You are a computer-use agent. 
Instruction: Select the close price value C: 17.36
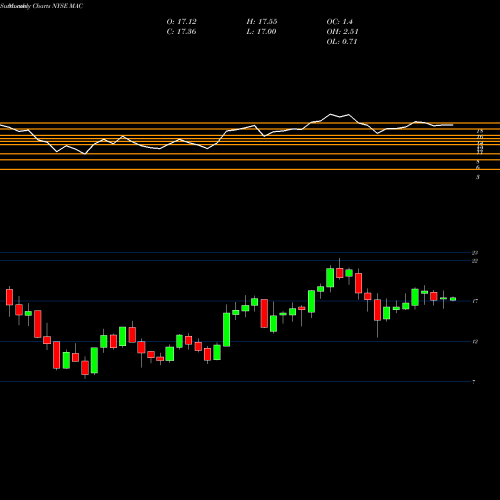point(181,32)
